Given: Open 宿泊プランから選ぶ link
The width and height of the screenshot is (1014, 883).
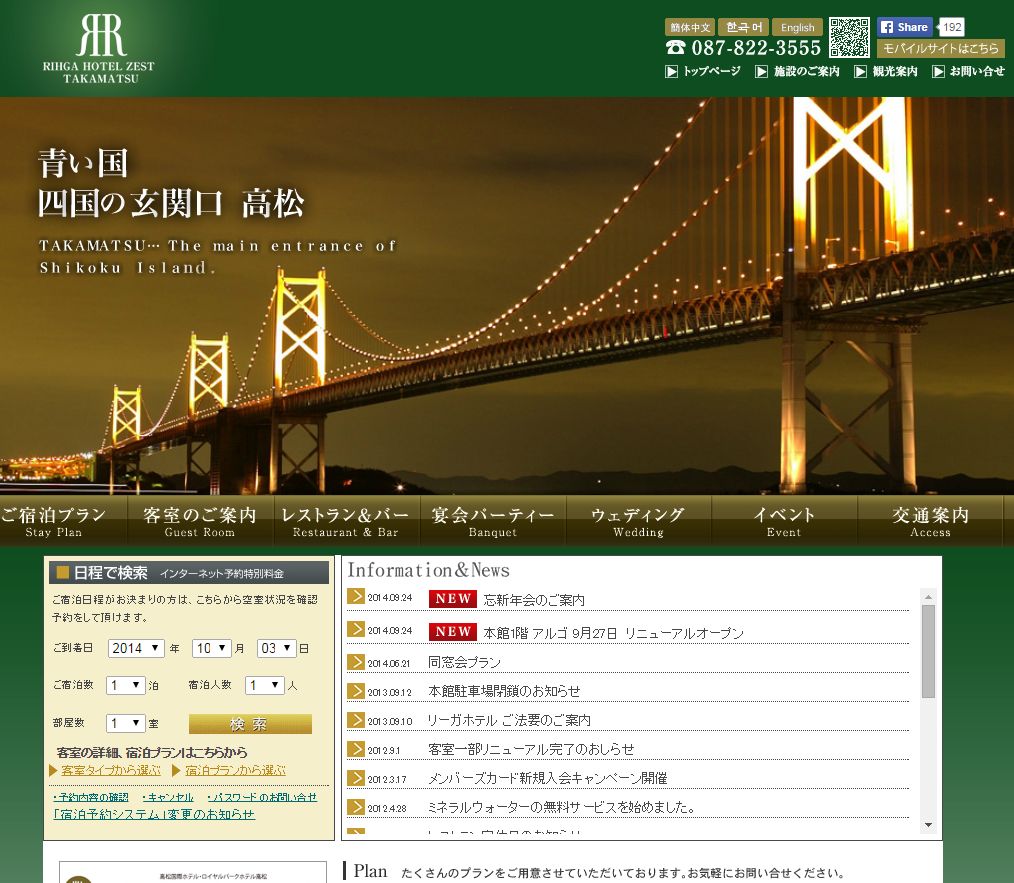Looking at the screenshot, I should [235, 770].
